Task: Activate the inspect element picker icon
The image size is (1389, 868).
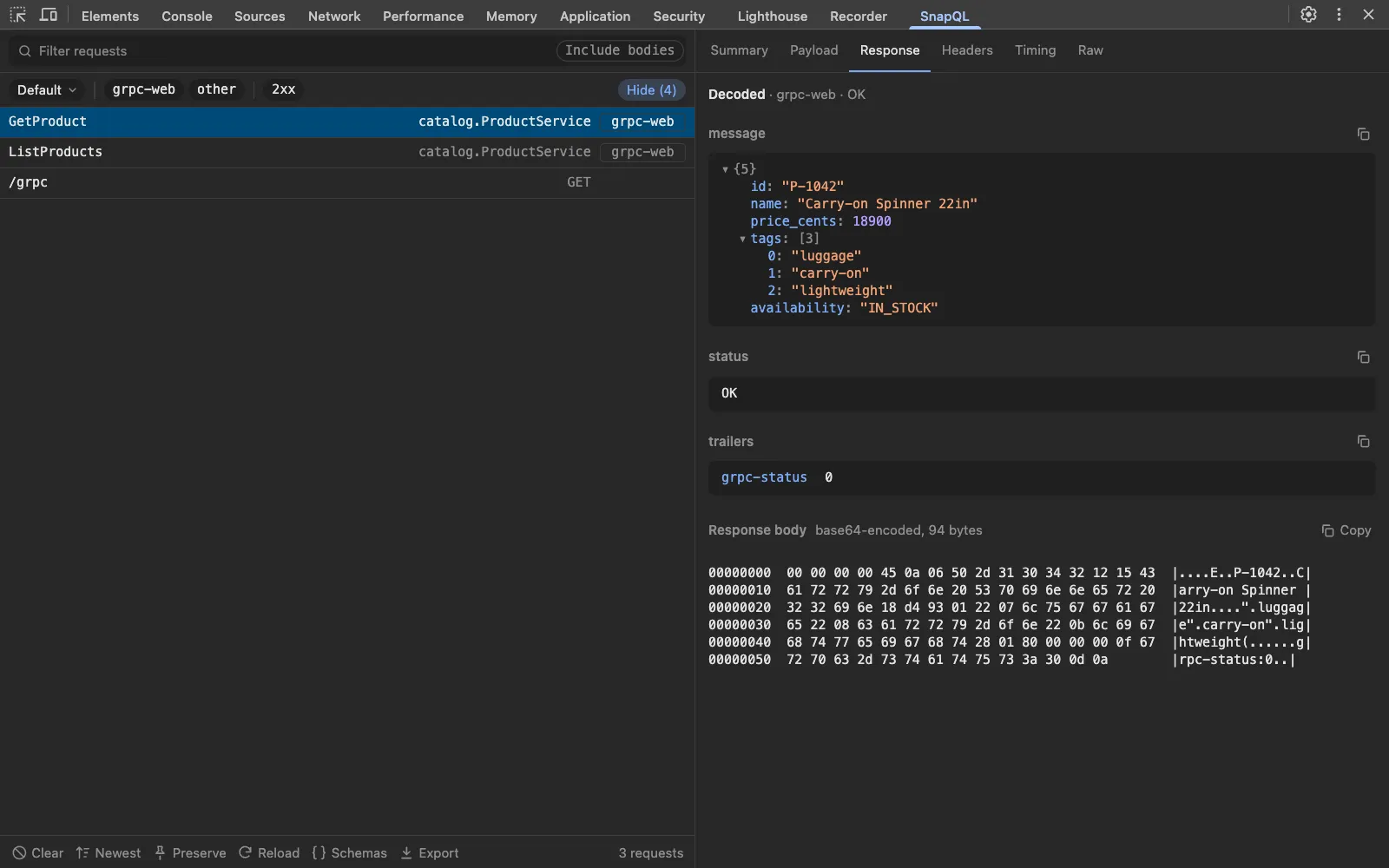Action: coord(17,15)
